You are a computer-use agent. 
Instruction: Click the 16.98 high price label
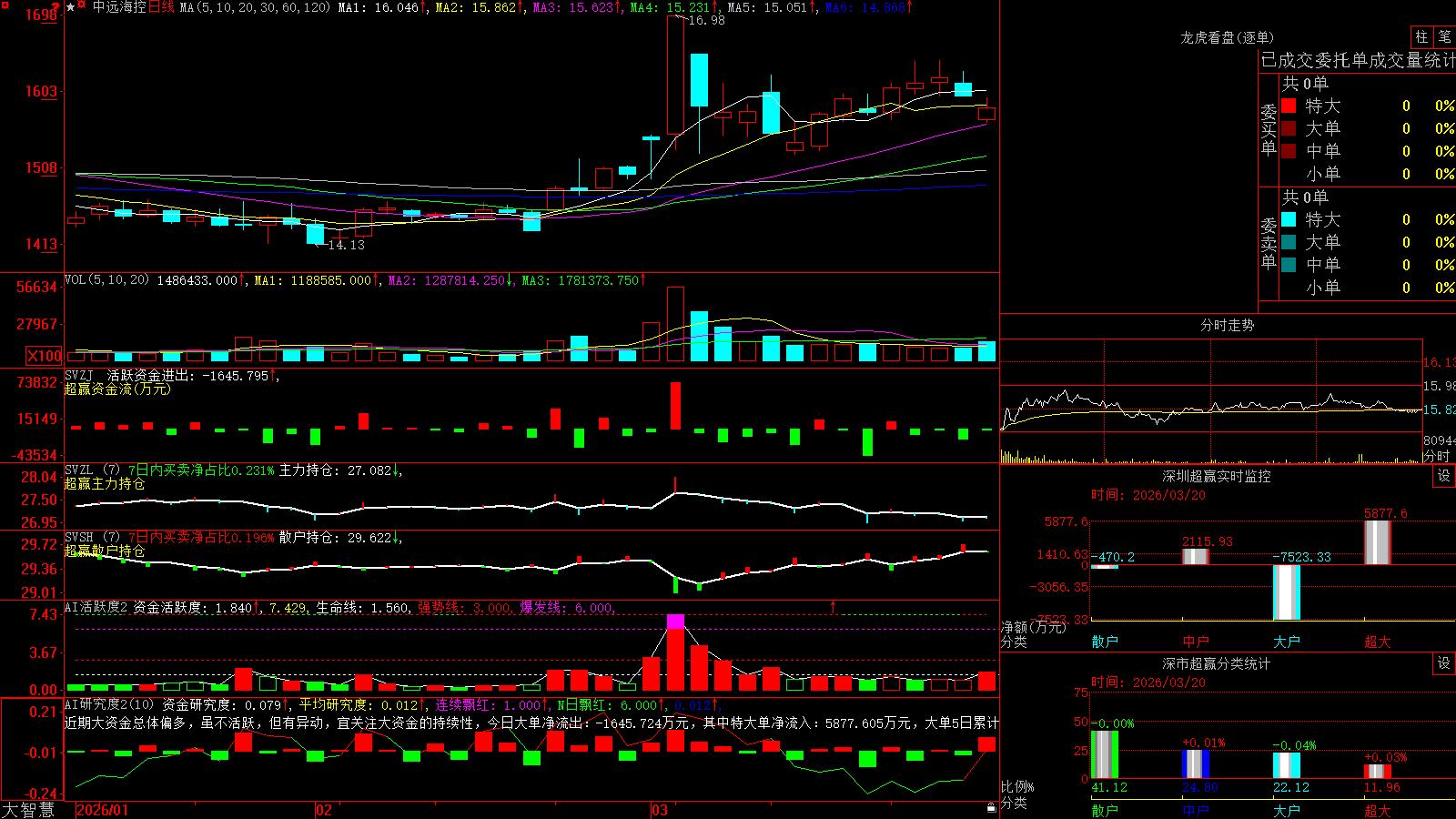click(706, 20)
